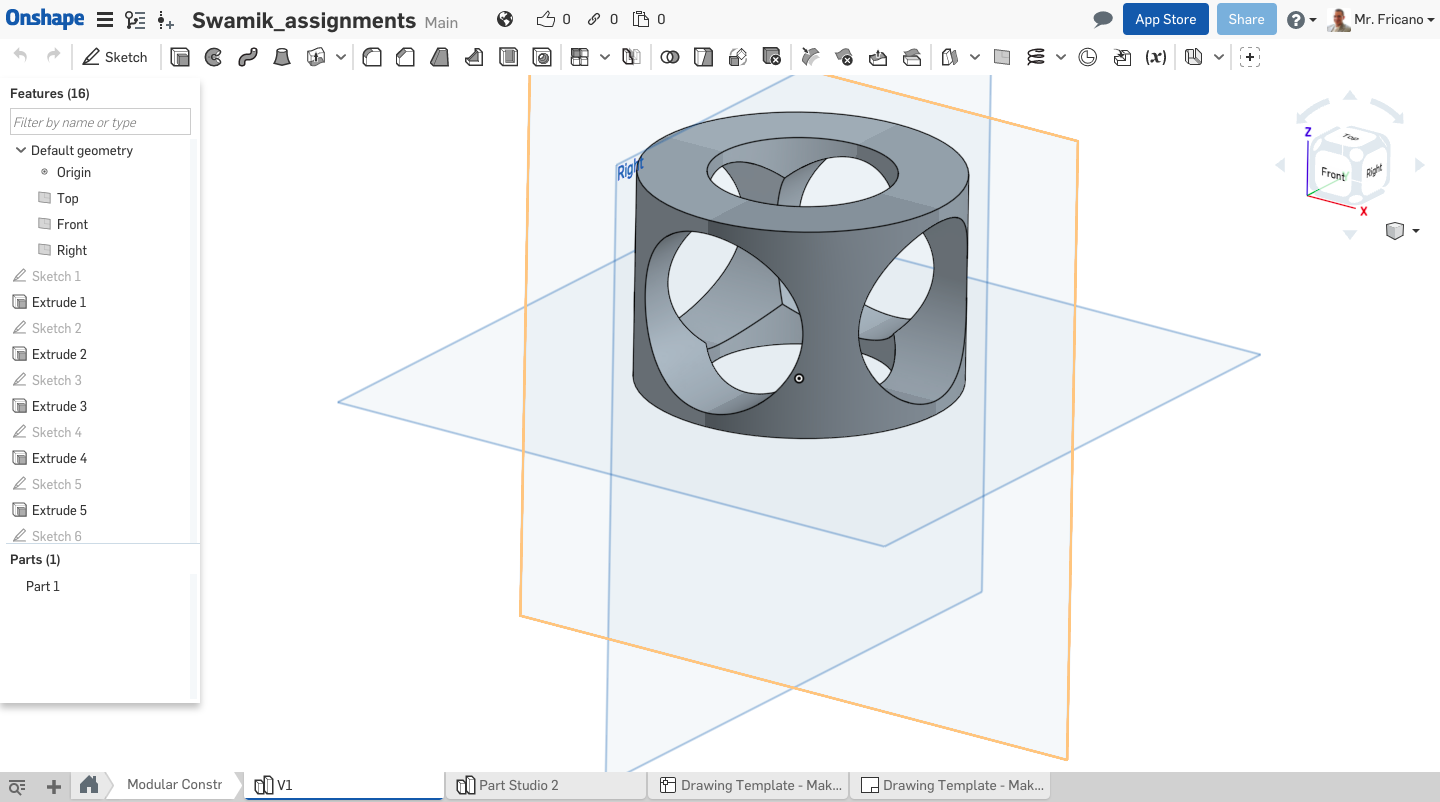The height and width of the screenshot is (802, 1440).
Task: Click the Undo arrow in the toolbar
Action: pyautogui.click(x=21, y=56)
